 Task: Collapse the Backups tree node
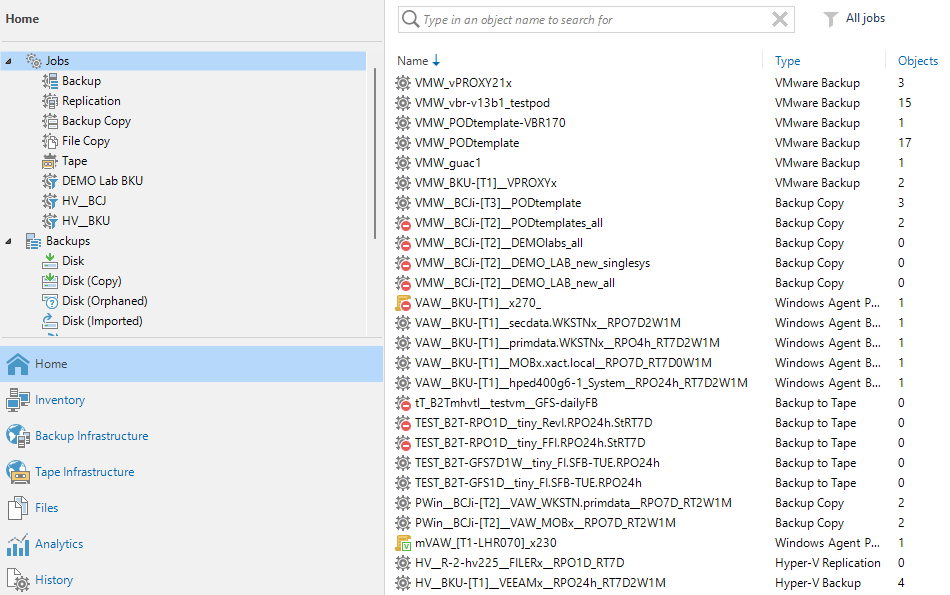9,241
